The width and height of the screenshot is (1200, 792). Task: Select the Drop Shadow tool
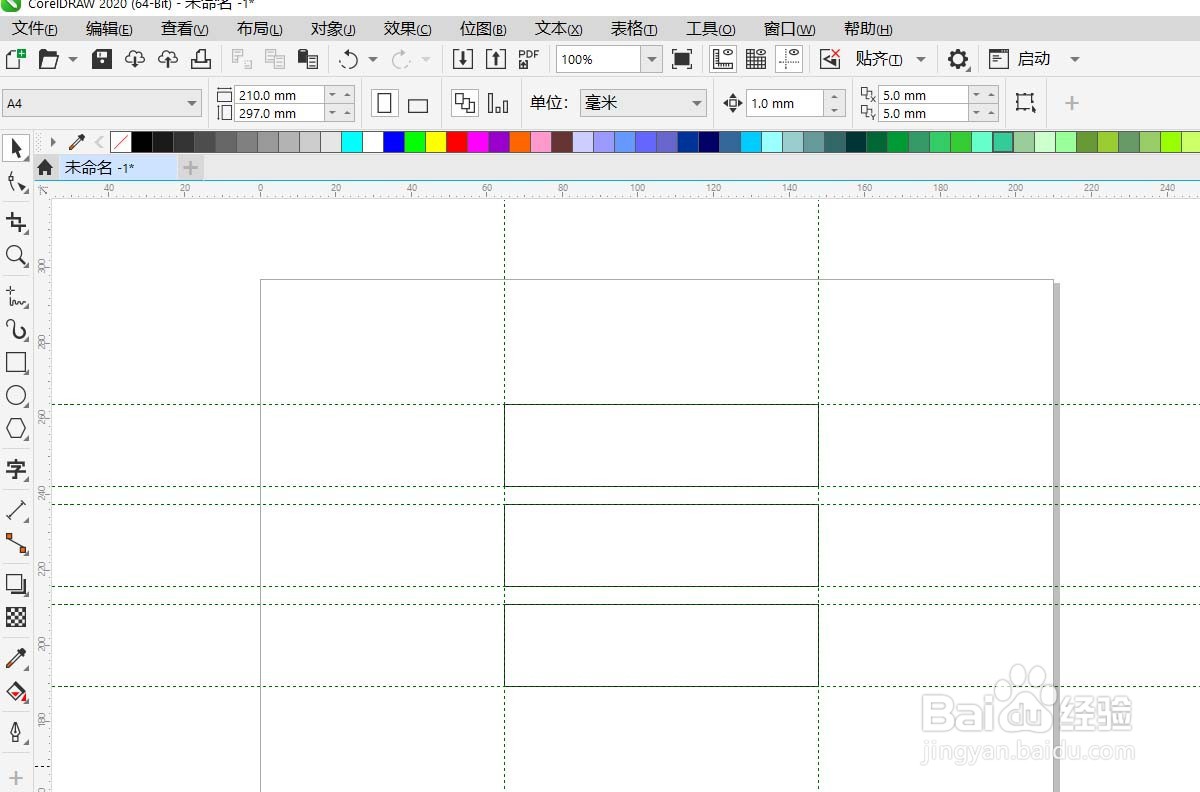pyautogui.click(x=16, y=584)
